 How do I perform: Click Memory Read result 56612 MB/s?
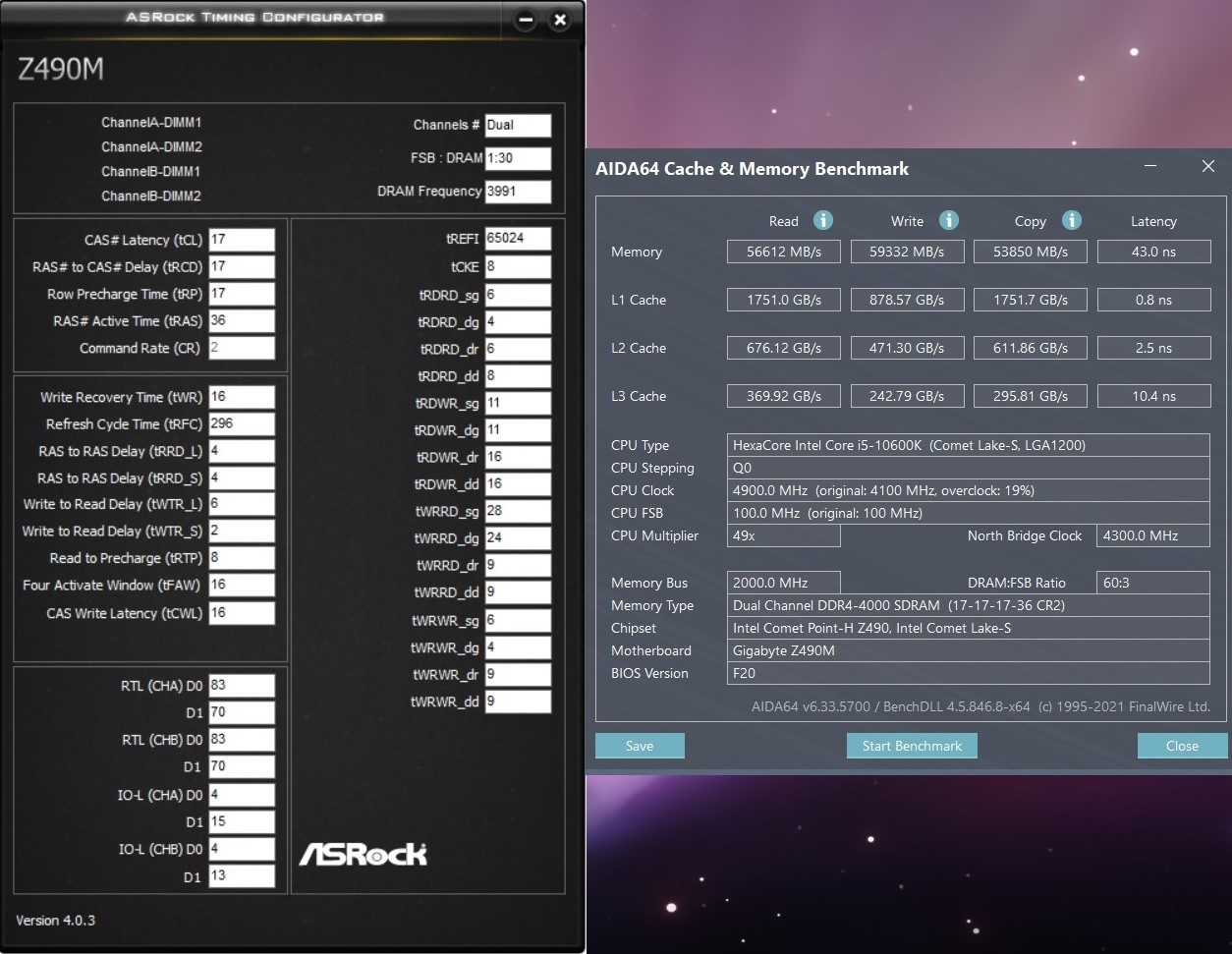tap(784, 252)
